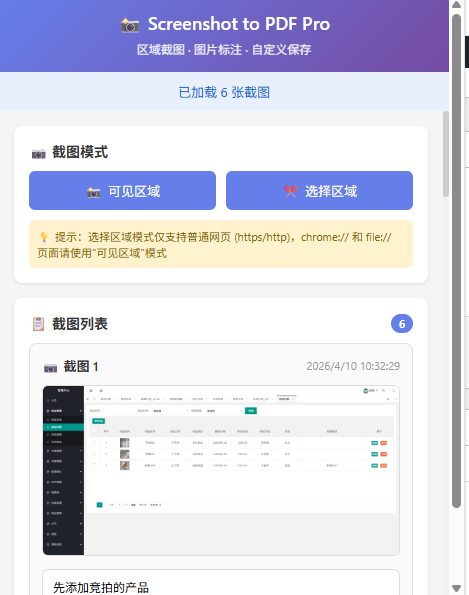This screenshot has width=469, height=595.
Task: Click the inner panel scrollbar thumb
Action: pyautogui.click(x=445, y=154)
